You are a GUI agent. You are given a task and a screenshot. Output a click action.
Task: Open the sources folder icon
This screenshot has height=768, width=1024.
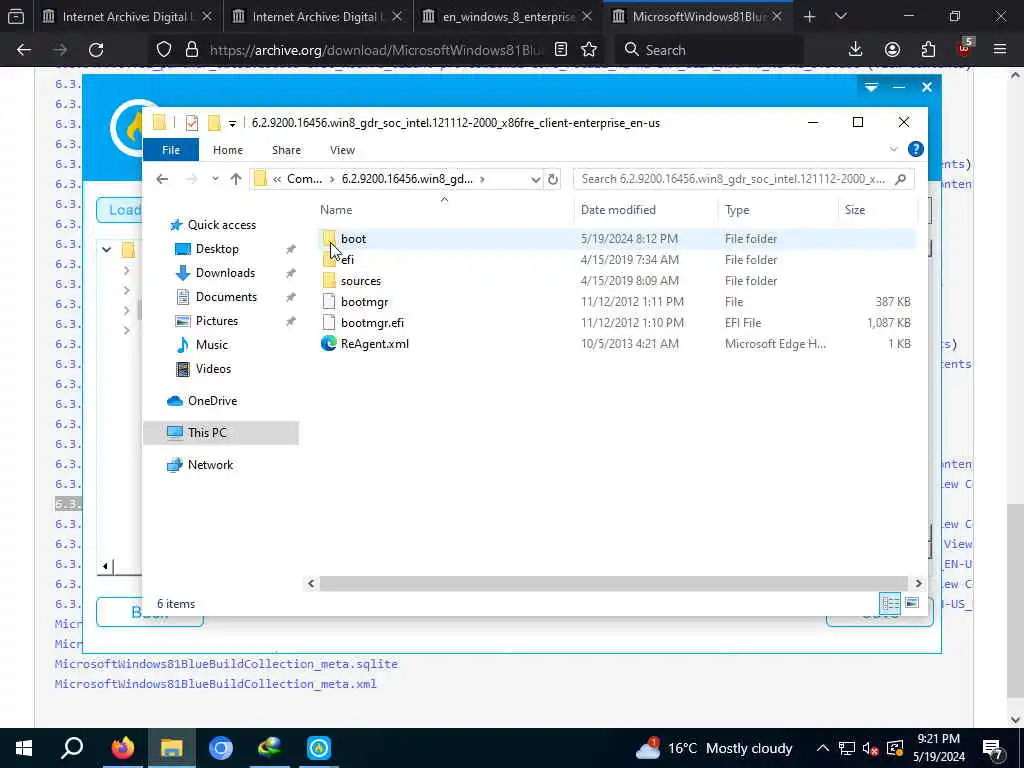[x=329, y=281]
